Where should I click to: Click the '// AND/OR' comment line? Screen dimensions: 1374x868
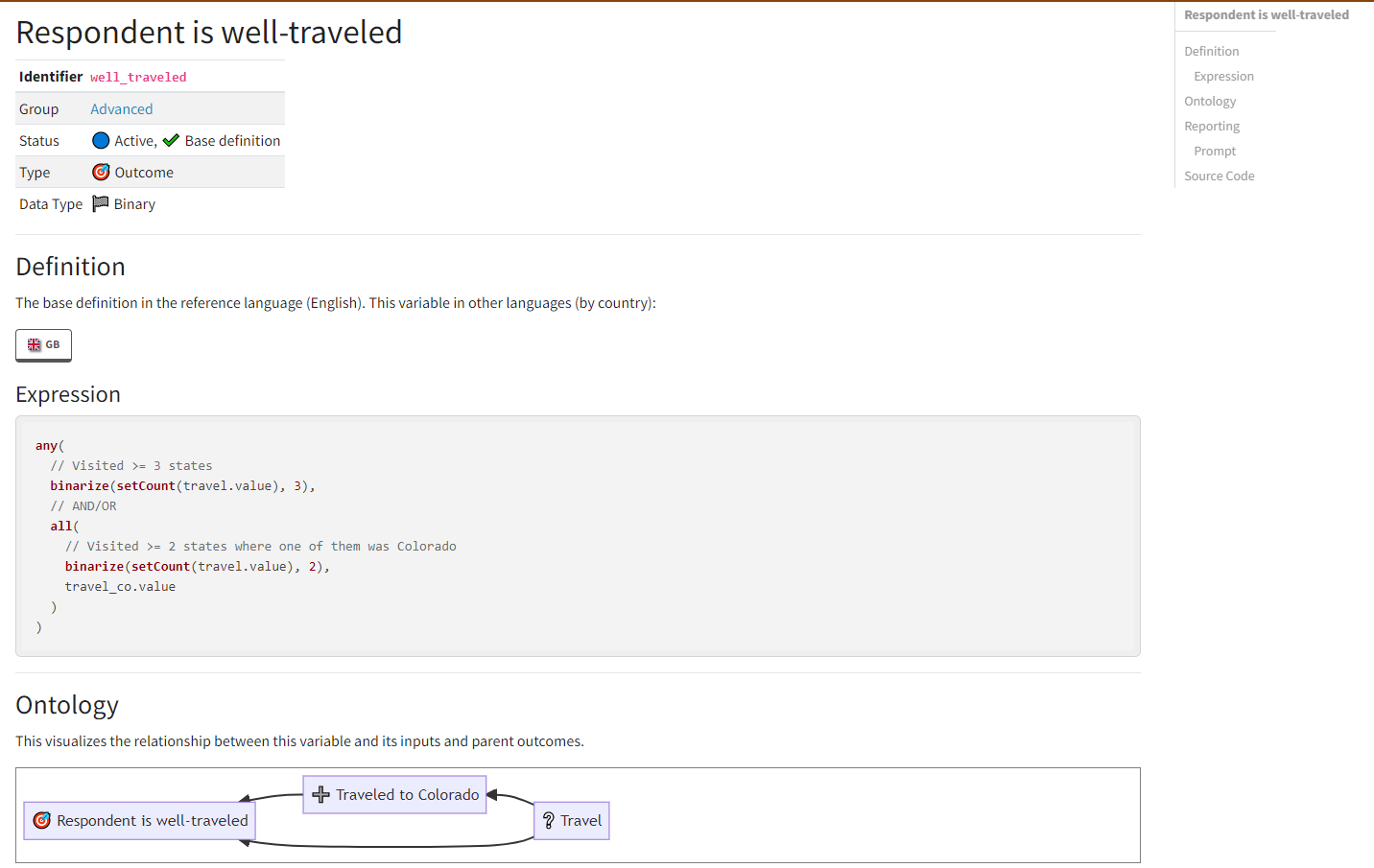[83, 506]
